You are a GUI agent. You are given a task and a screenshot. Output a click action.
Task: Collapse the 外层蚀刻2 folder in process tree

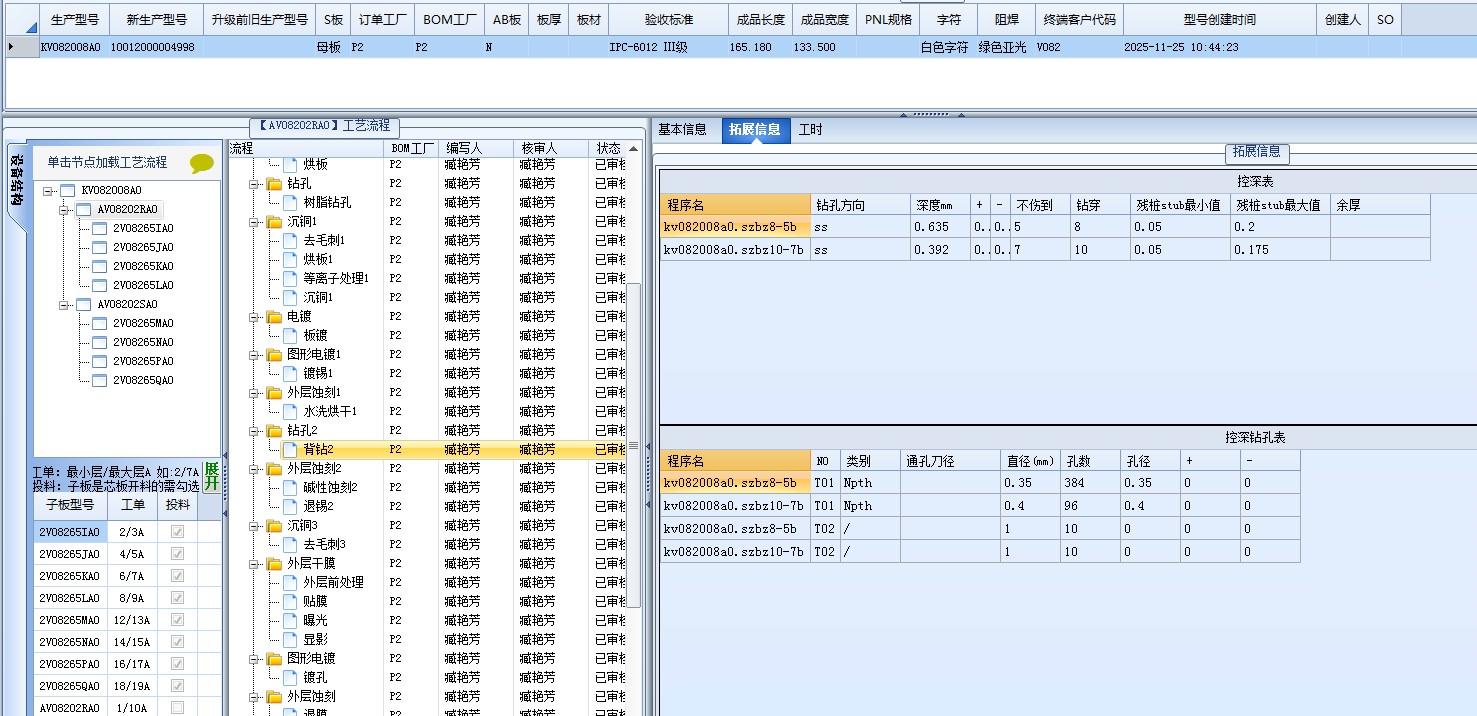click(x=254, y=469)
